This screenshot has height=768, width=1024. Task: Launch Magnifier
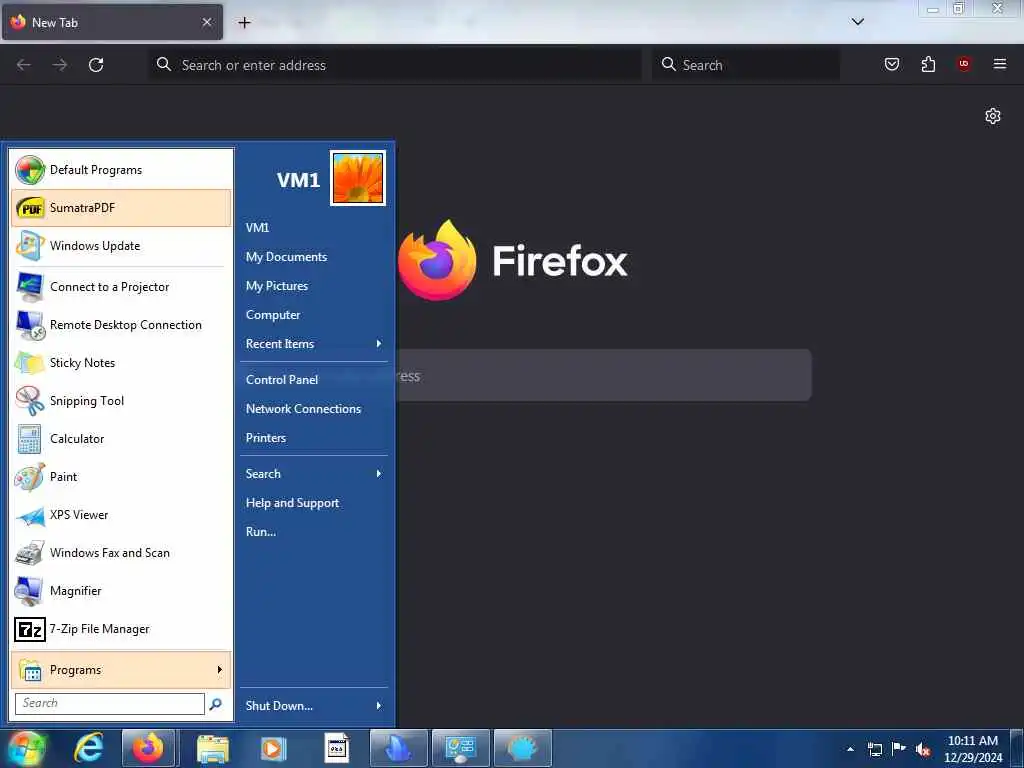tap(121, 591)
